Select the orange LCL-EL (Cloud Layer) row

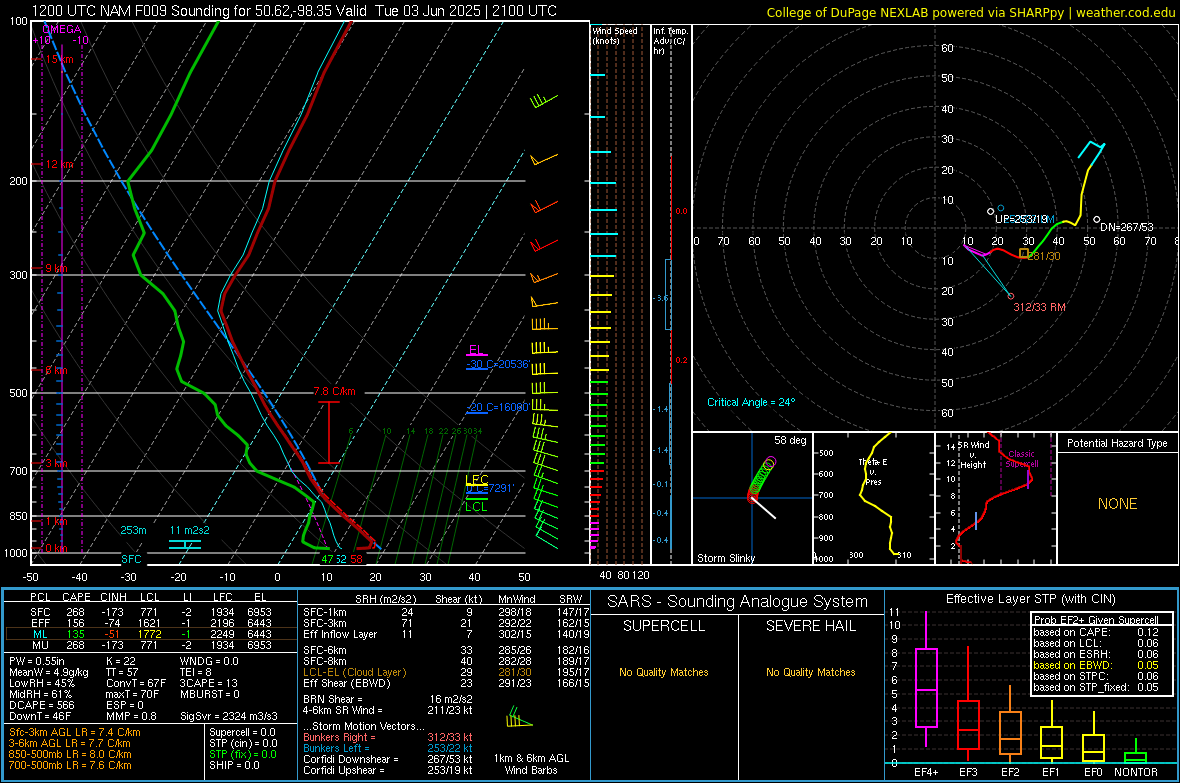click(446, 672)
